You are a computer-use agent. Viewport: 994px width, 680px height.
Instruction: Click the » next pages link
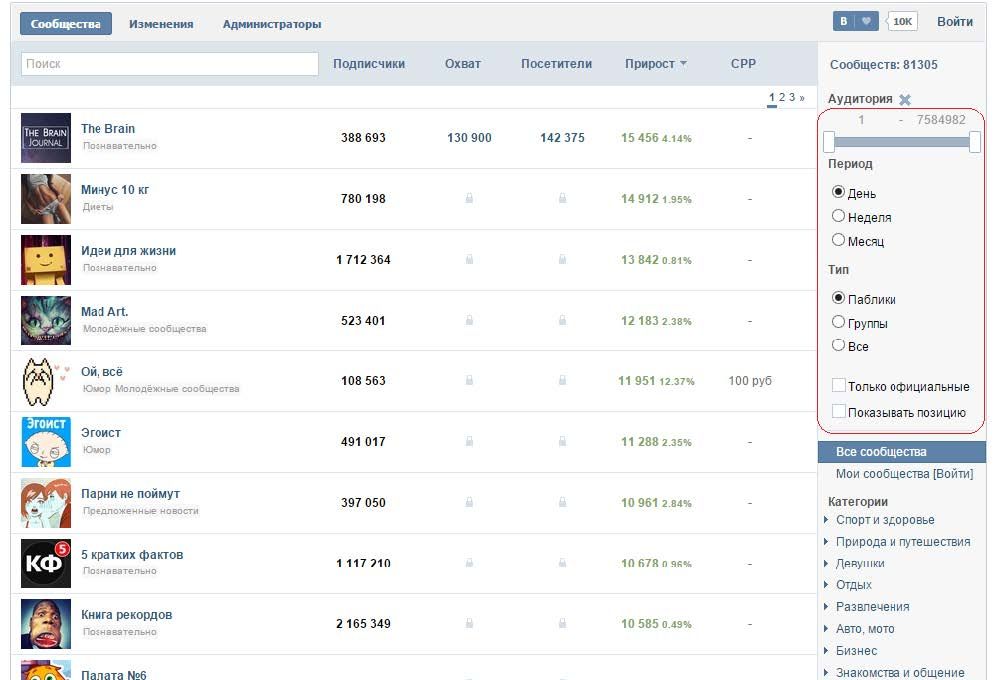[x=802, y=98]
